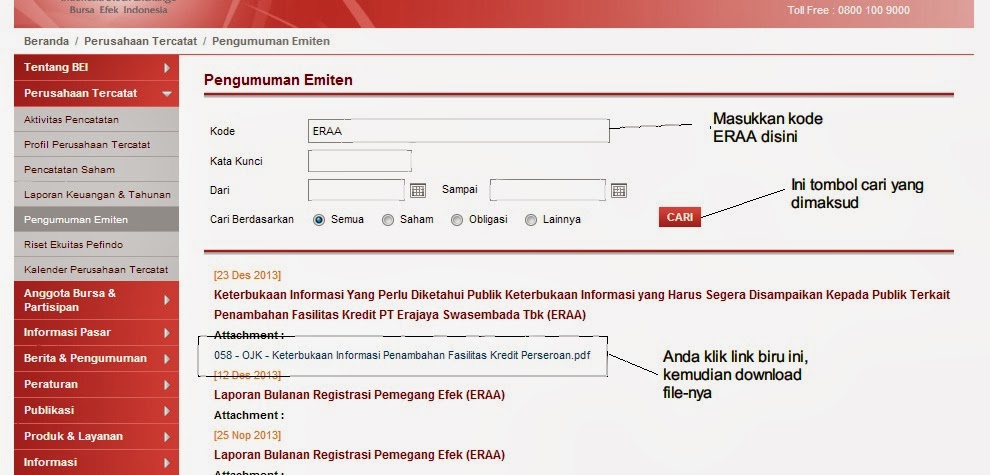Viewport: 990px width, 475px height.
Task: Focus the Kata Kunci input field
Action: [x=360, y=160]
